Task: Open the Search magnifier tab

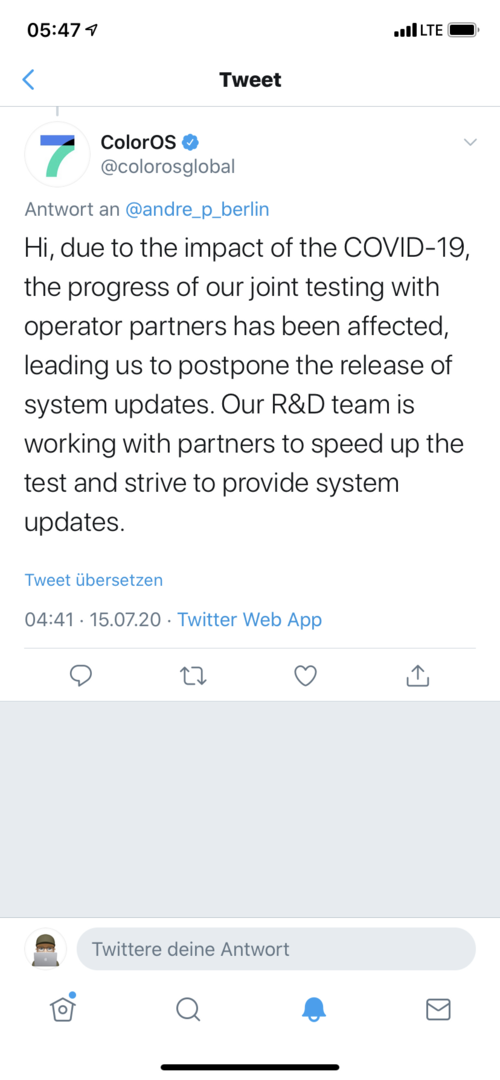Action: 188,1010
